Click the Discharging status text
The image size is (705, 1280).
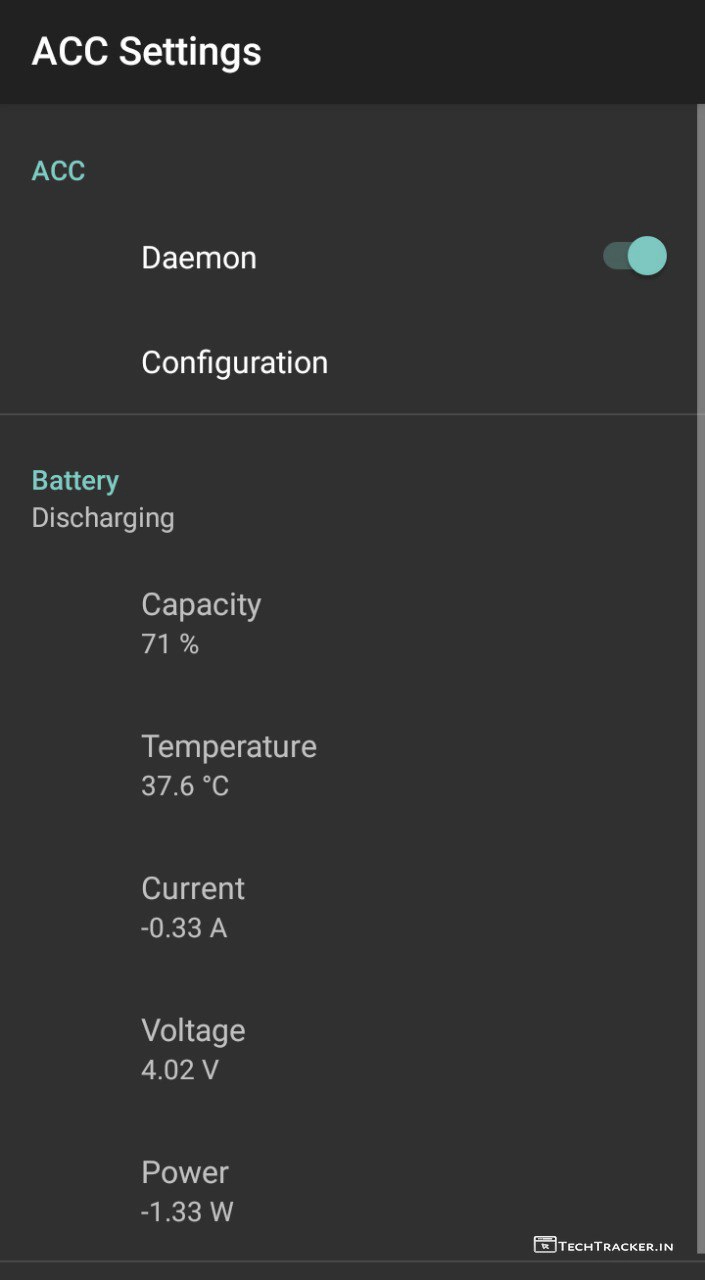[103, 518]
